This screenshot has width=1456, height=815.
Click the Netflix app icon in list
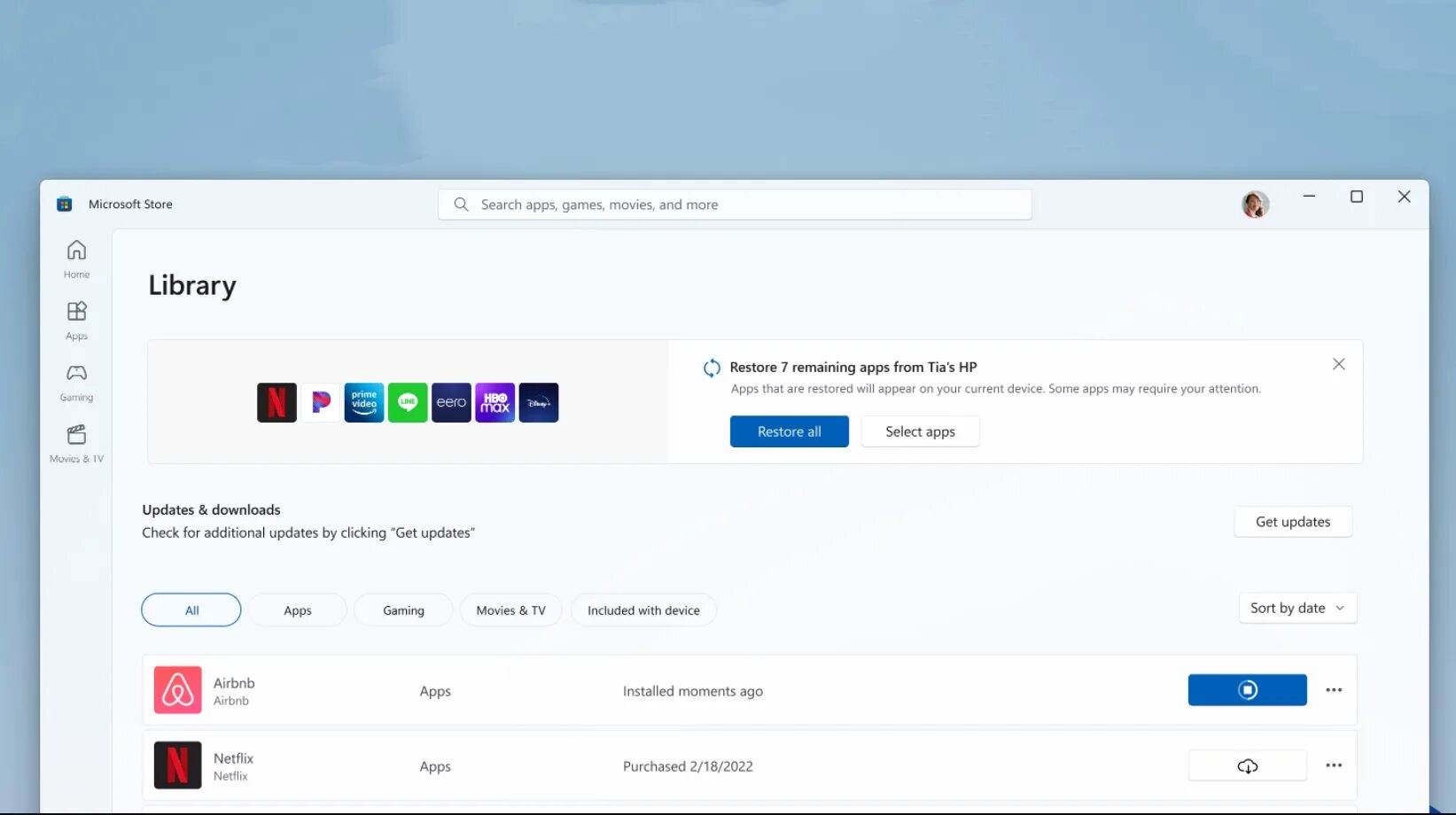[177, 765]
